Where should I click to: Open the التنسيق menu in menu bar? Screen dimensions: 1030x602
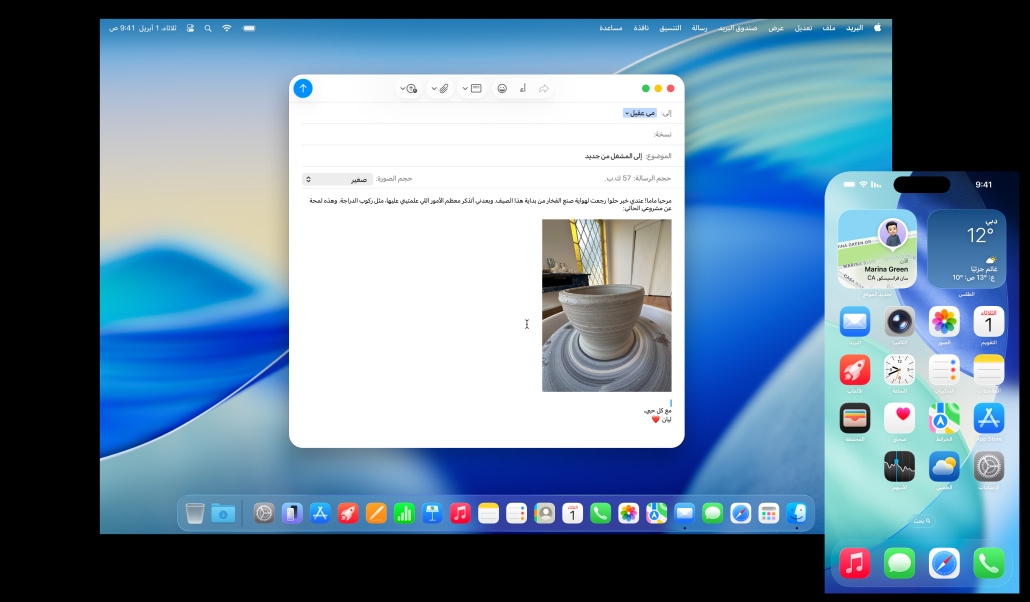(x=669, y=28)
